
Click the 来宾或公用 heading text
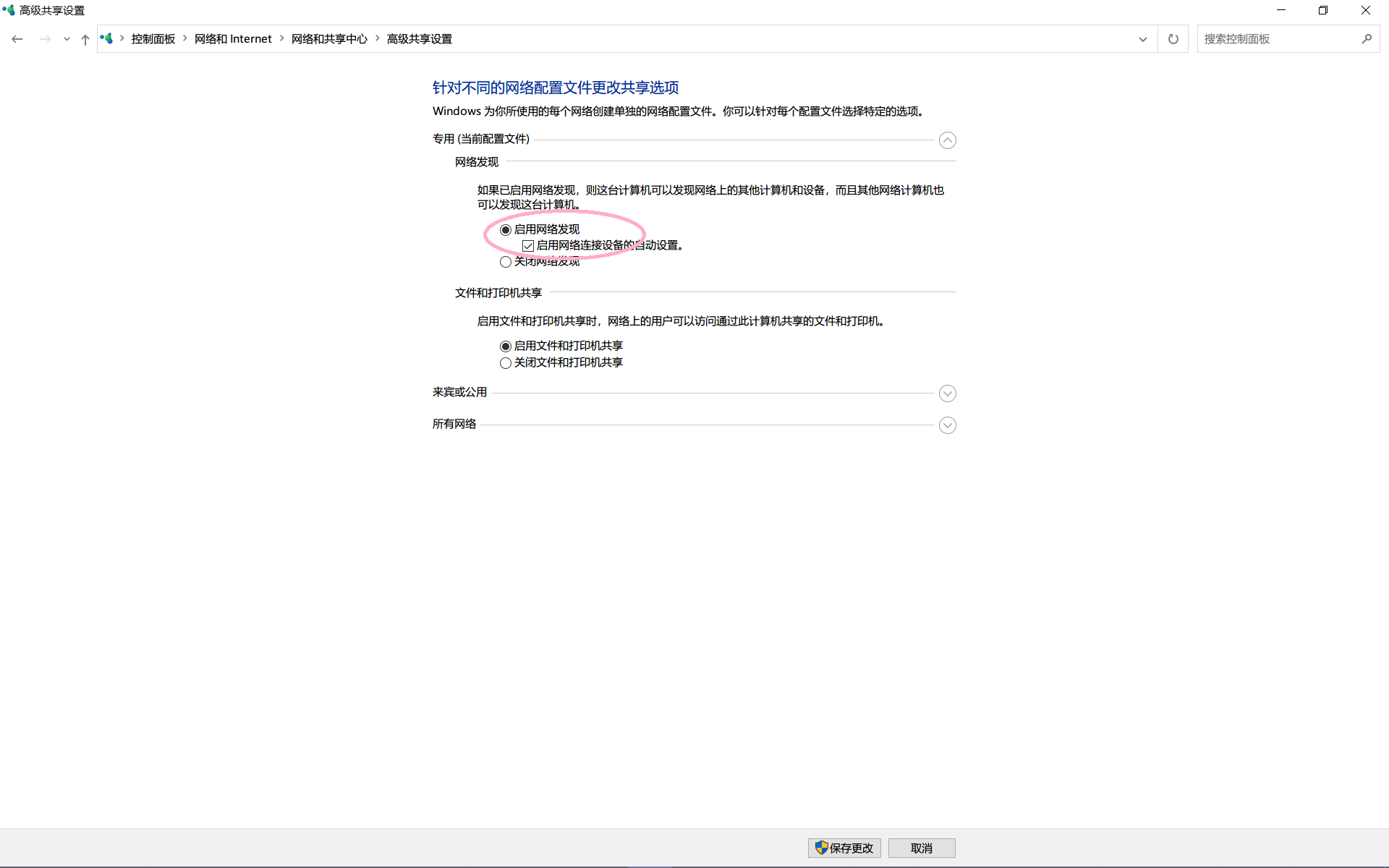pos(460,392)
